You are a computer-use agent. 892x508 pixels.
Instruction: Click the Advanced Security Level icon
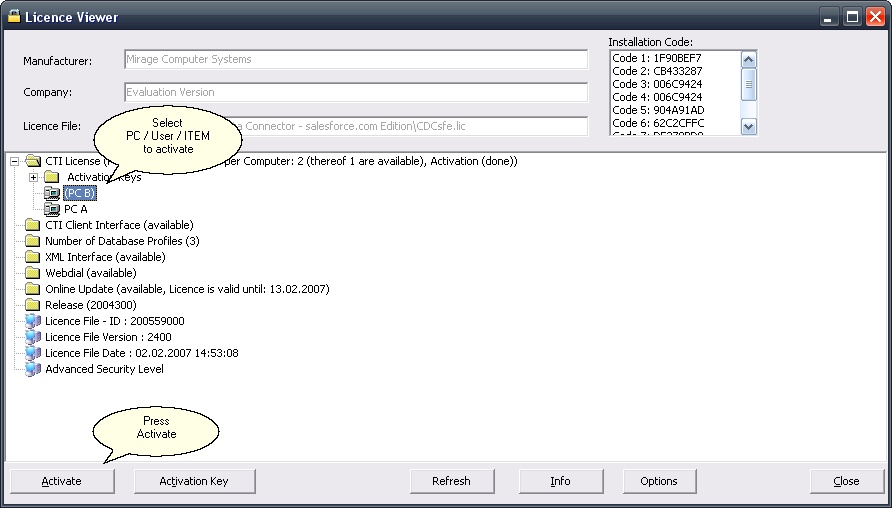(x=33, y=369)
